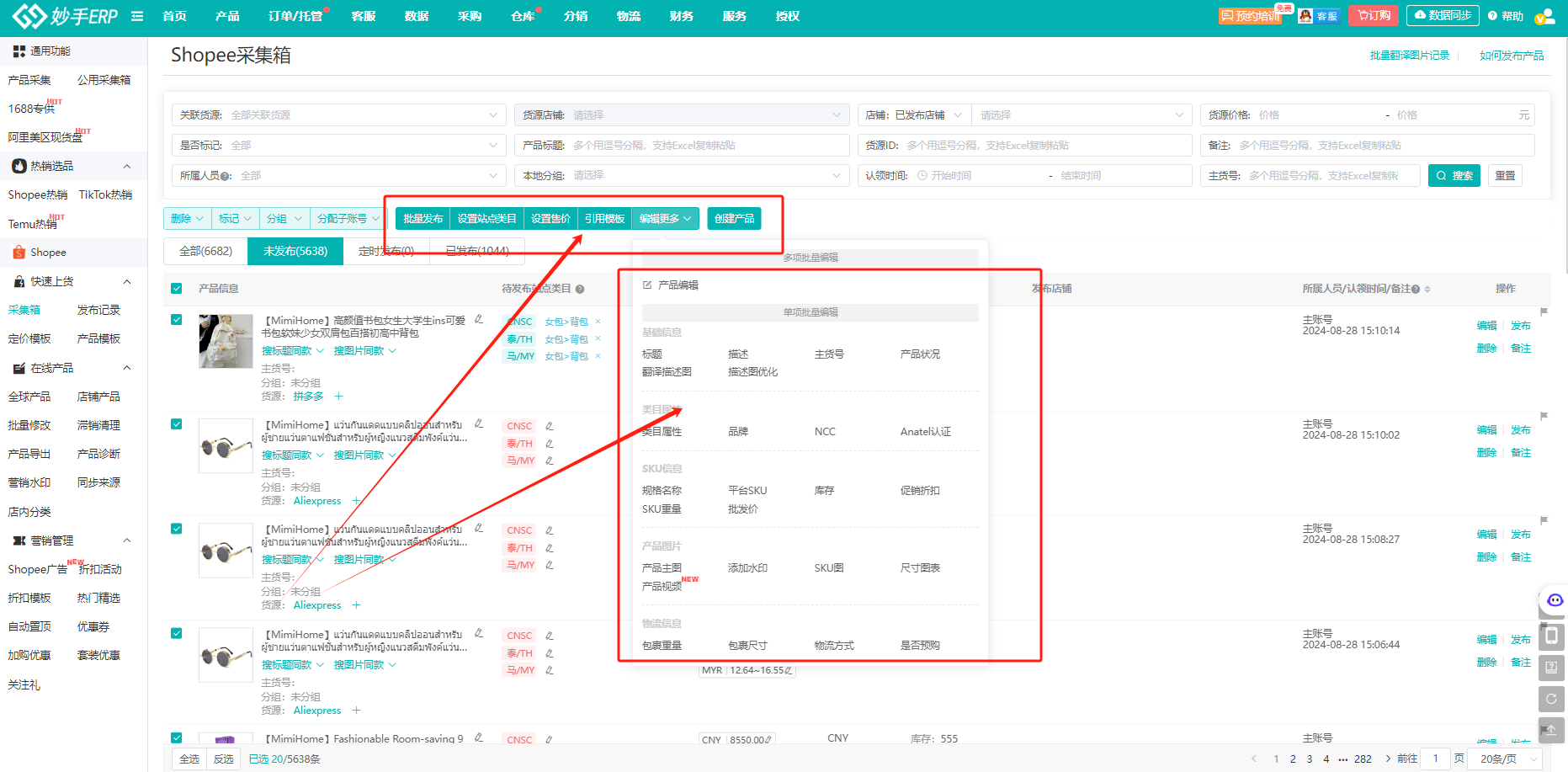The width and height of the screenshot is (1568, 772).
Task: Open the 20条/页 page size dropdown
Action: click(x=1505, y=759)
